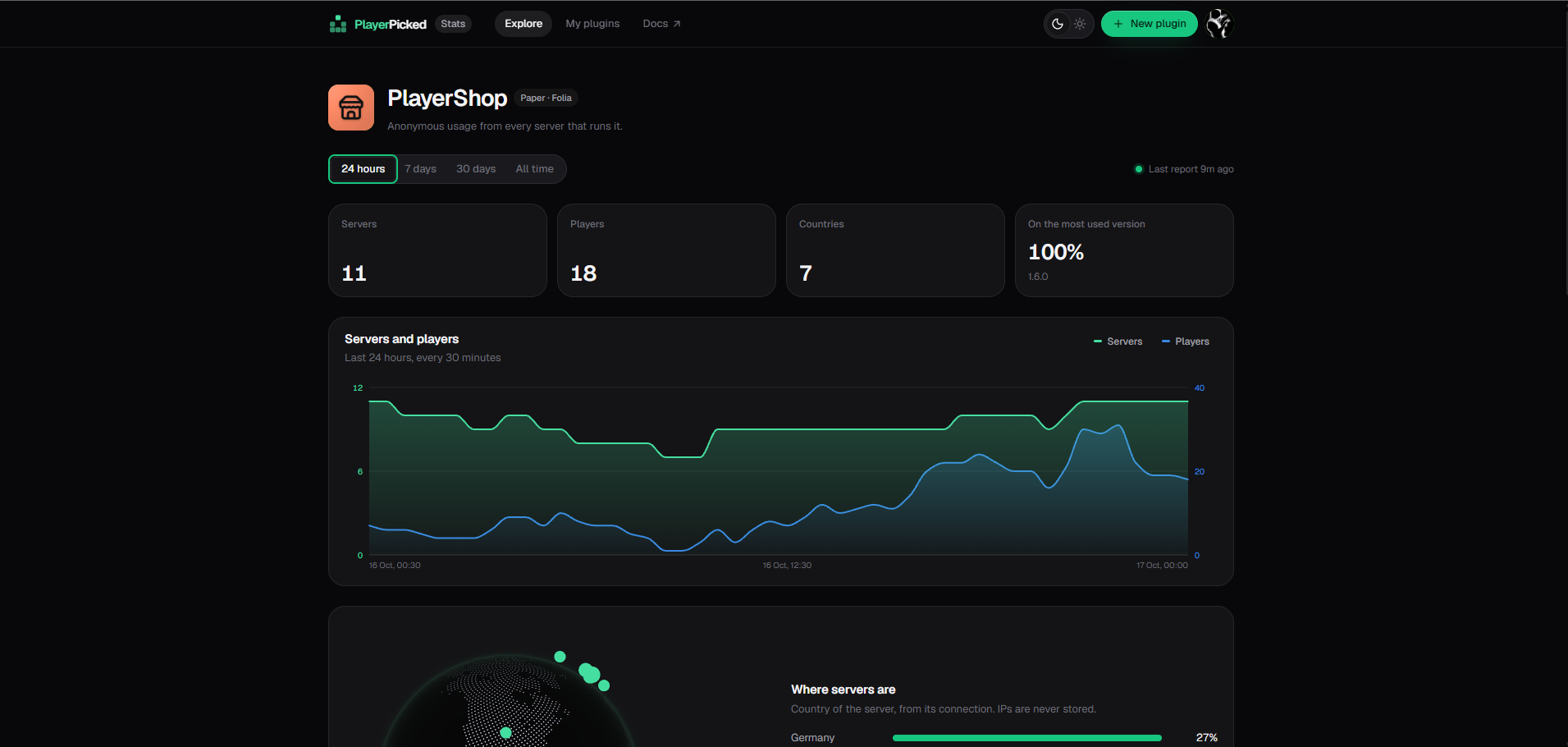Click the Servers stat card showing 11
This screenshot has width=1568, height=747.
(x=437, y=250)
